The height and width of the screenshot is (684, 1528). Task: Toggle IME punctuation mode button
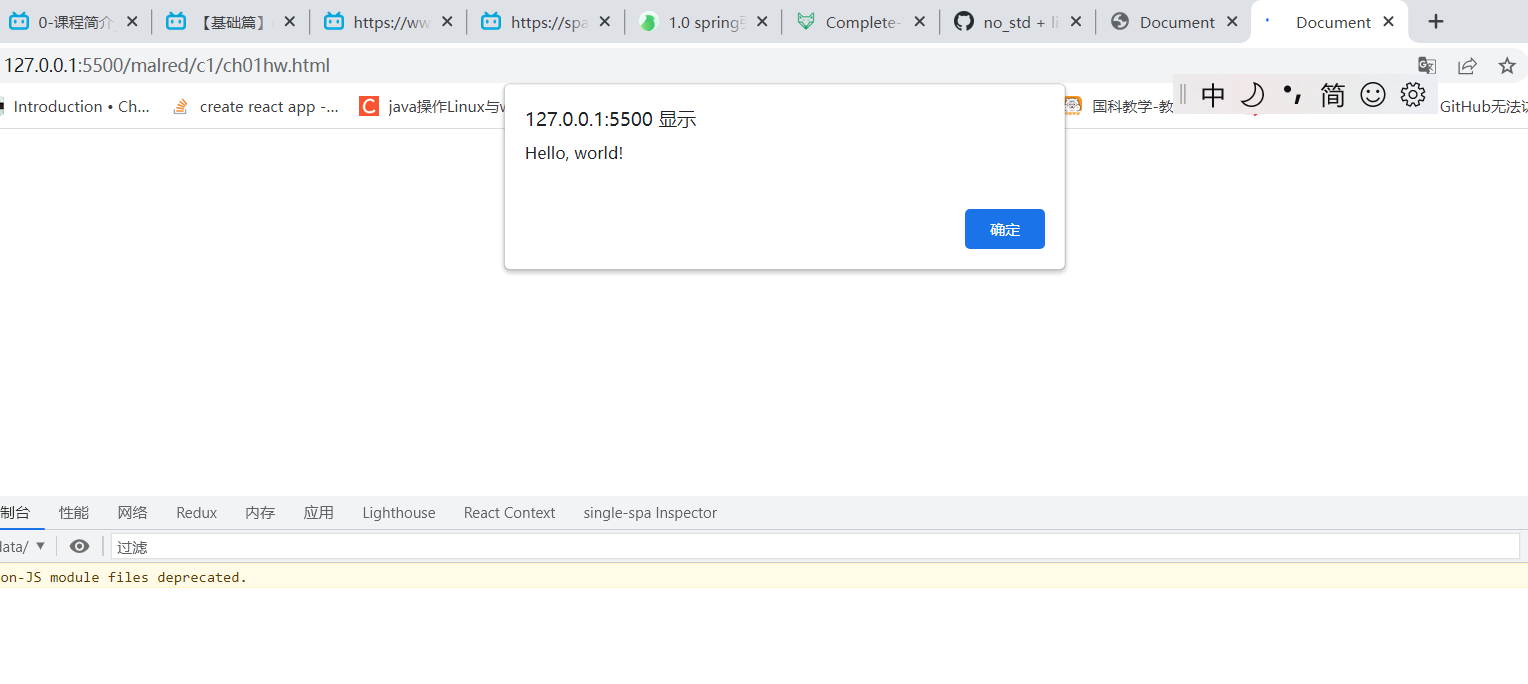(1292, 95)
